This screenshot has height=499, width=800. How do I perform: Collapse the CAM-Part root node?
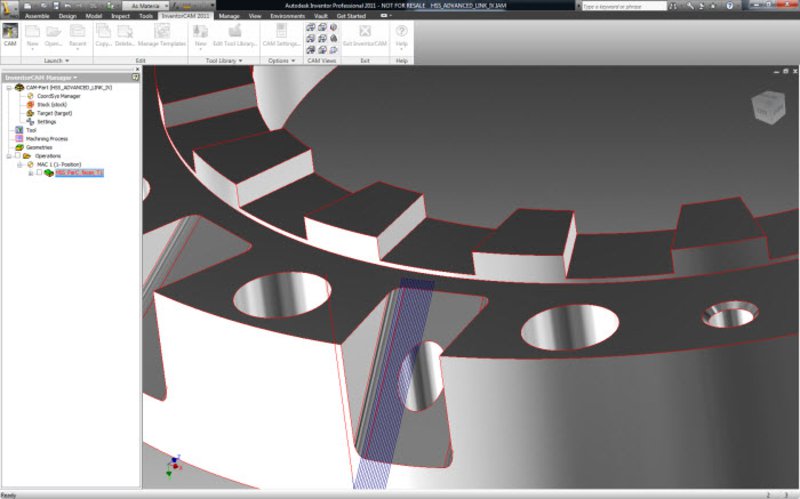tap(8, 87)
